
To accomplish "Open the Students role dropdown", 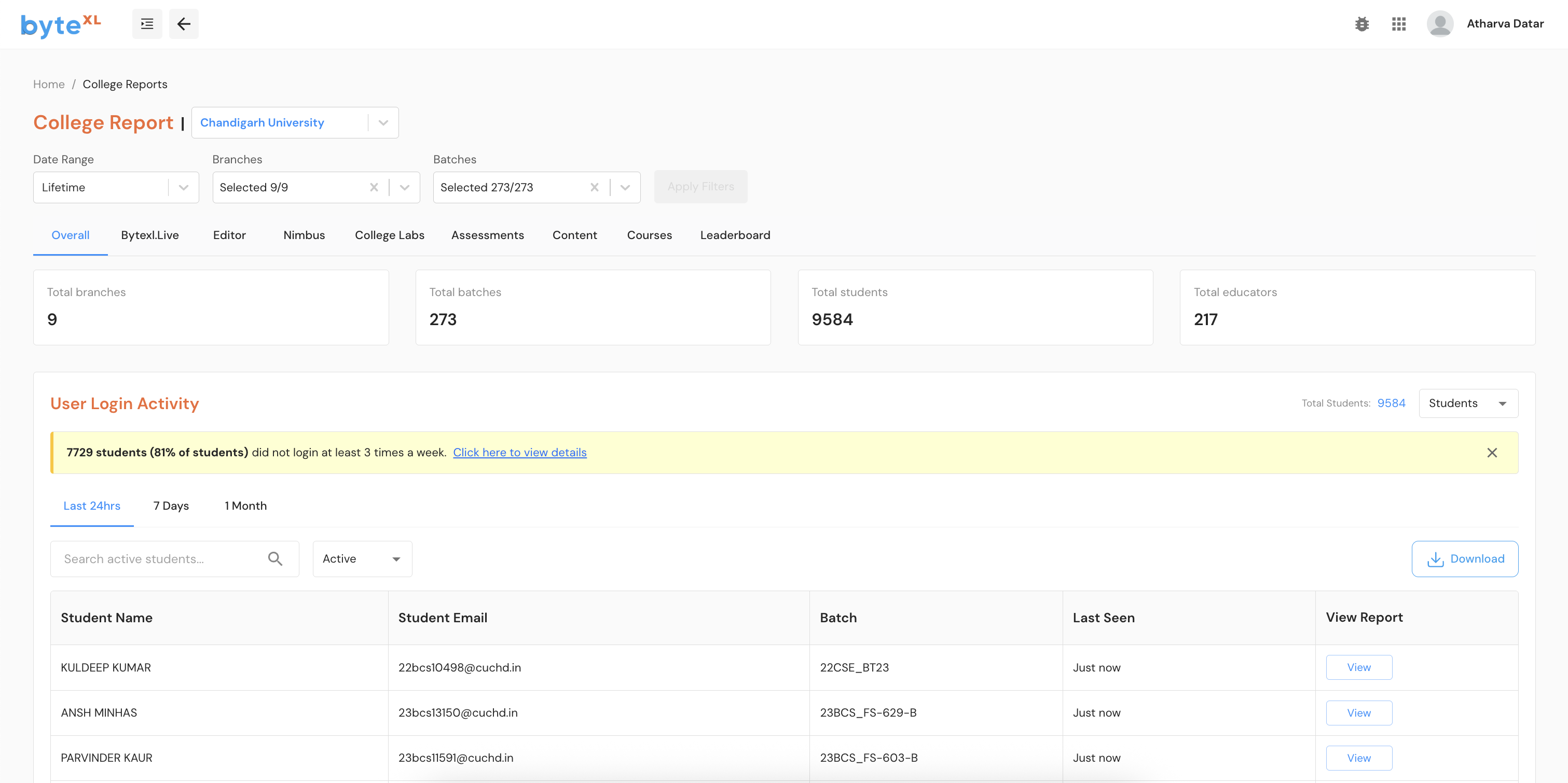I will tap(1467, 403).
